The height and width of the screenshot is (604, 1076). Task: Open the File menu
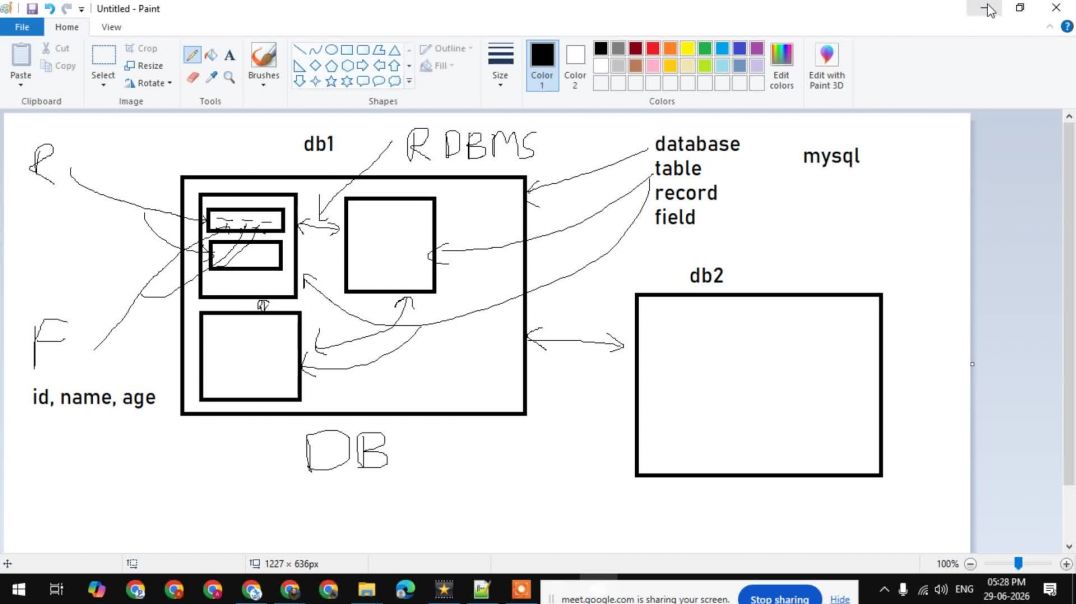[22, 27]
